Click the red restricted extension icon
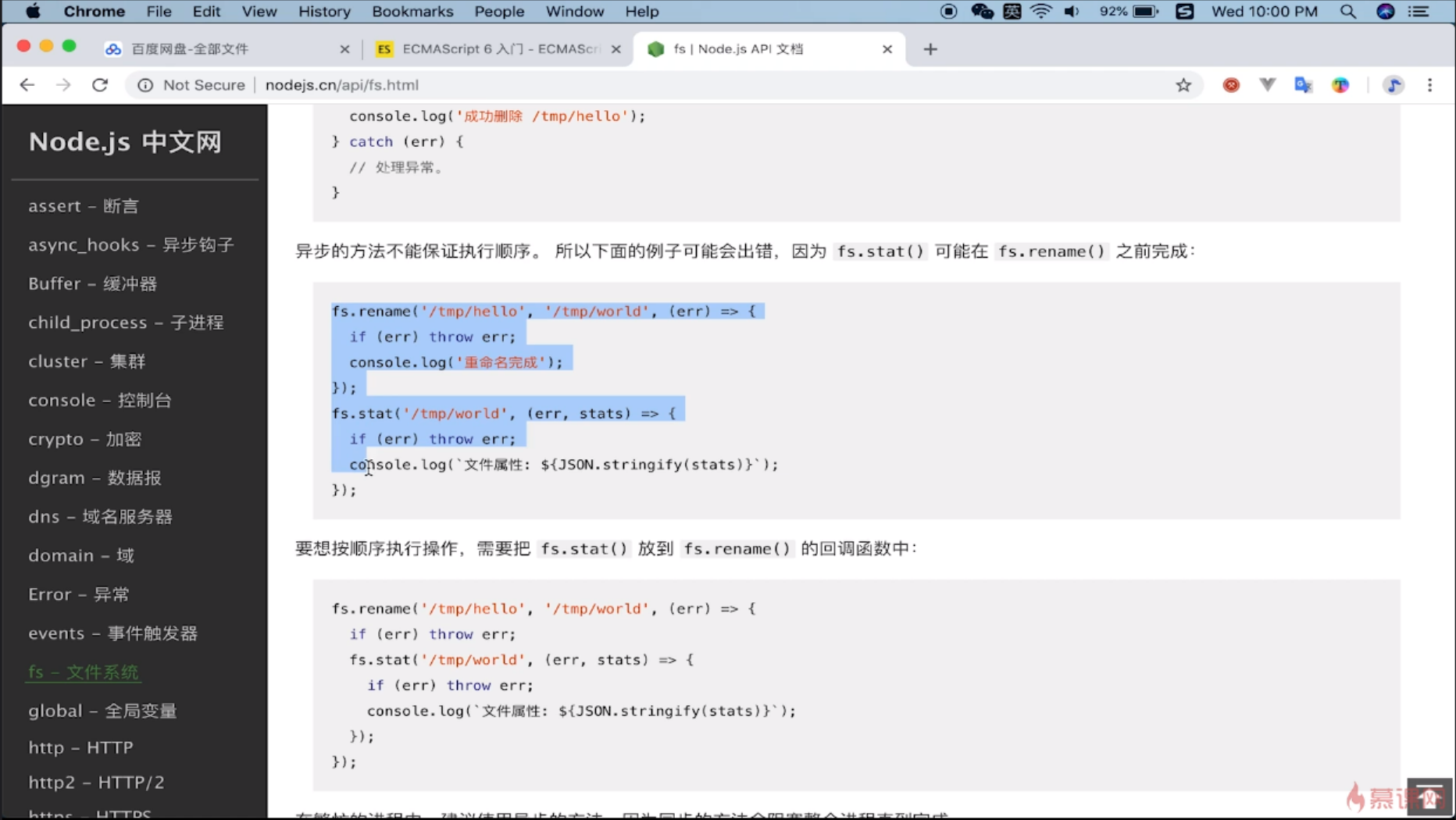Viewport: 1456px width, 820px height. 1231,84
